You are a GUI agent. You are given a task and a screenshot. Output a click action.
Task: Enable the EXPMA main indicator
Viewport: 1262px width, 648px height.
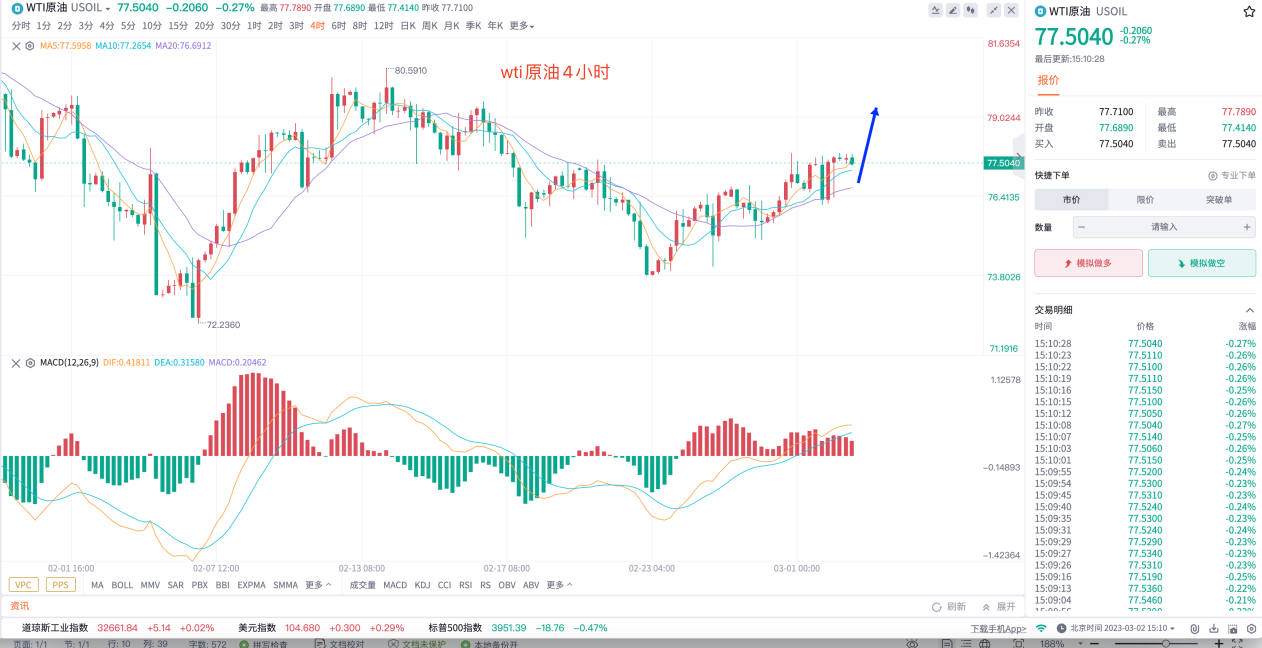click(x=252, y=585)
